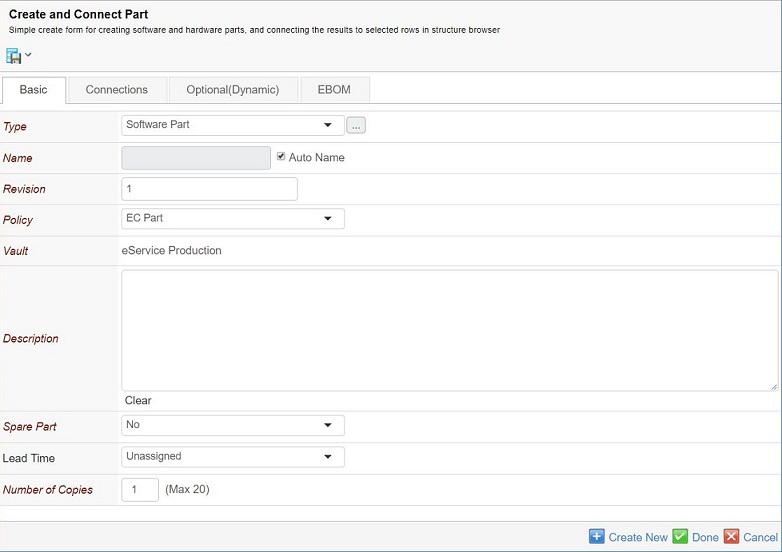Switch to the Connections tab
Image resolution: width=782 pixels, height=552 pixels.
(x=117, y=90)
